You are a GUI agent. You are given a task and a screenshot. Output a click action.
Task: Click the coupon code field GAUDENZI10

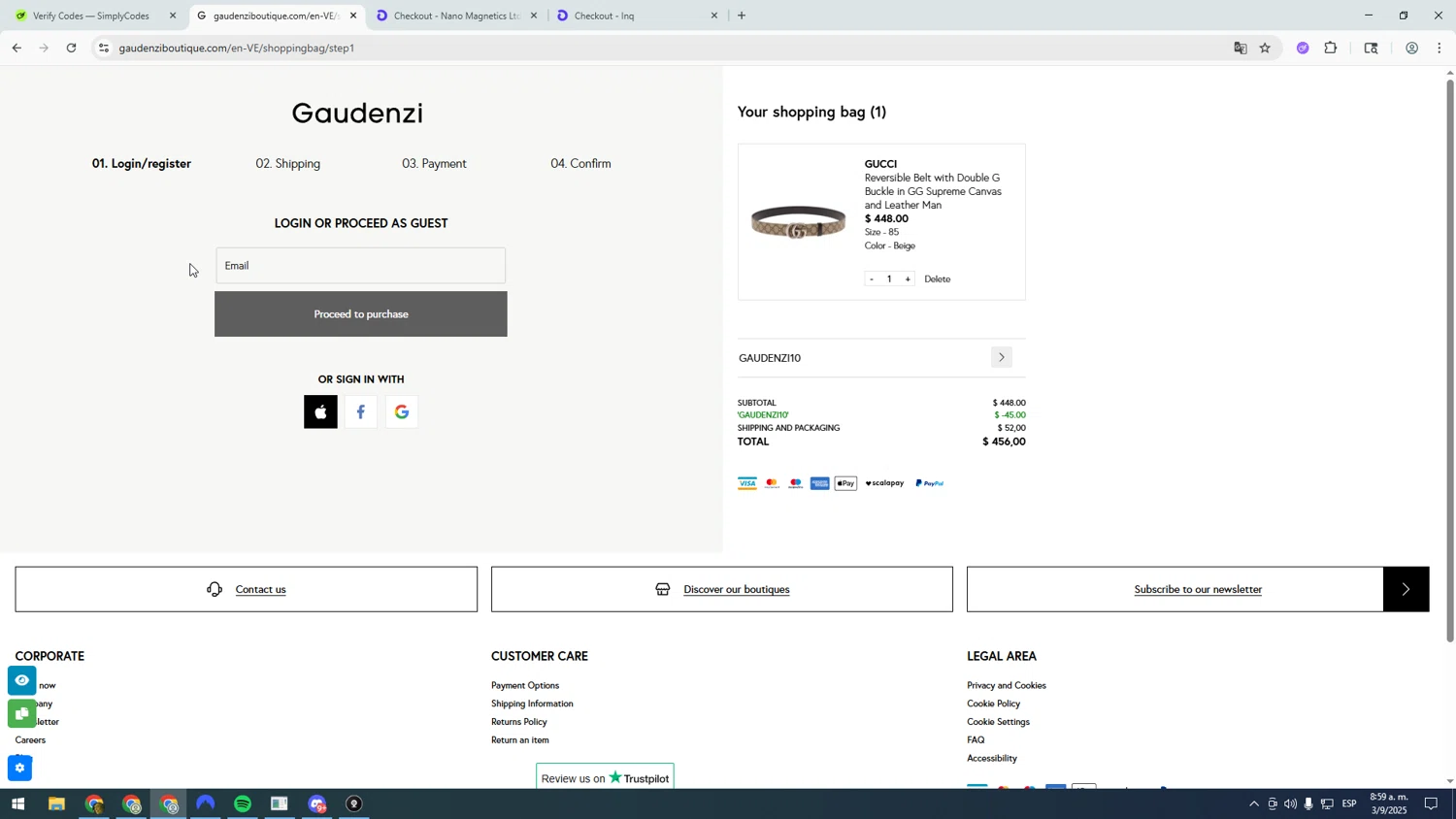pyautogui.click(x=862, y=358)
